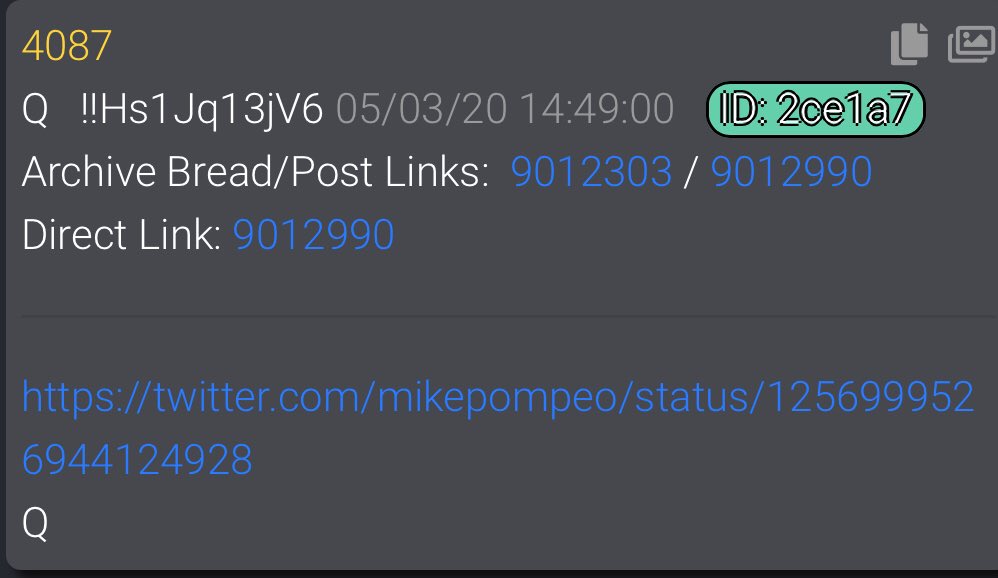Open archive bread link 9012303
Viewport: 998px width, 578px height.
click(x=591, y=172)
